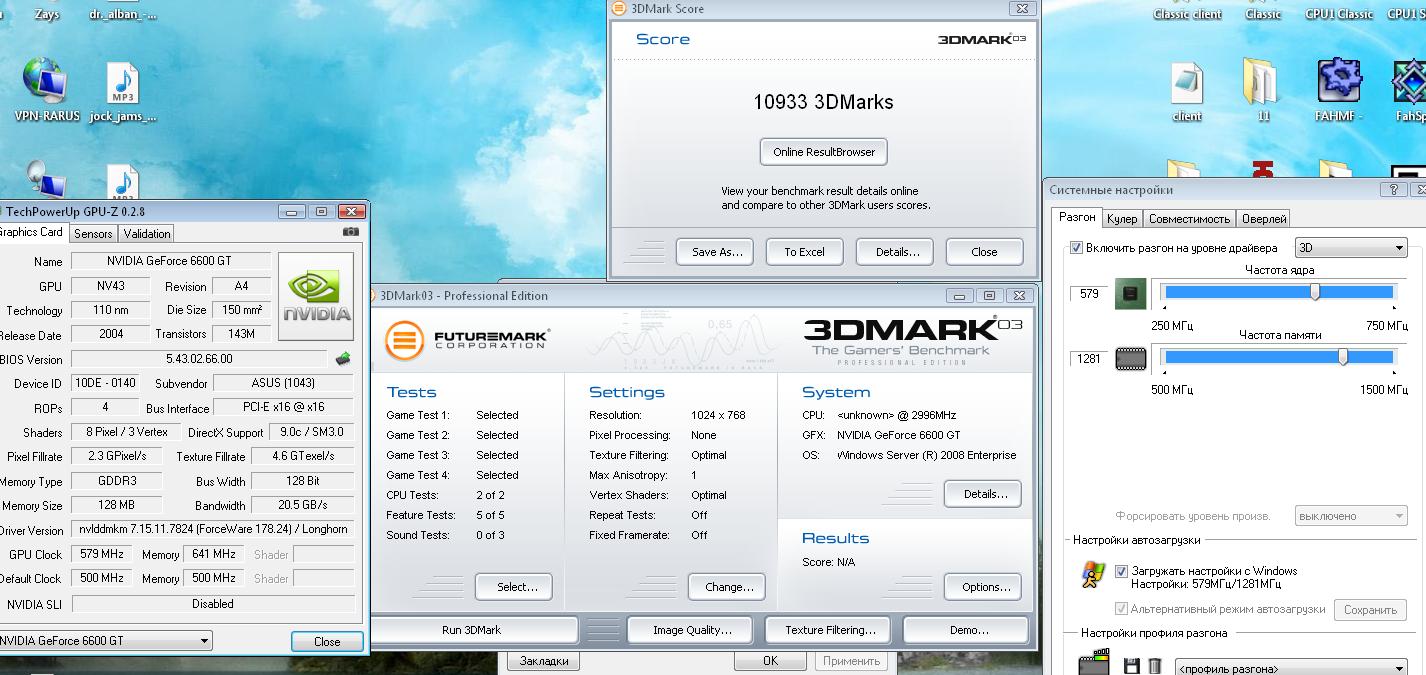This screenshot has width=1426, height=675.
Task: Click Close in 3DMark Score window
Action: click(984, 252)
